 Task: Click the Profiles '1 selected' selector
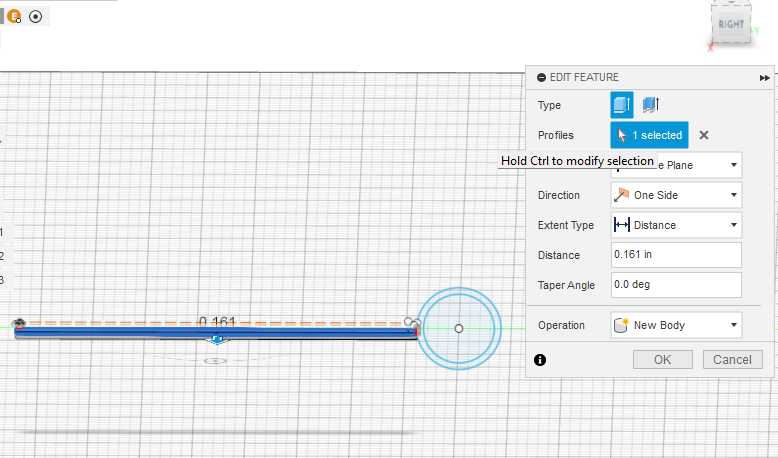649,135
